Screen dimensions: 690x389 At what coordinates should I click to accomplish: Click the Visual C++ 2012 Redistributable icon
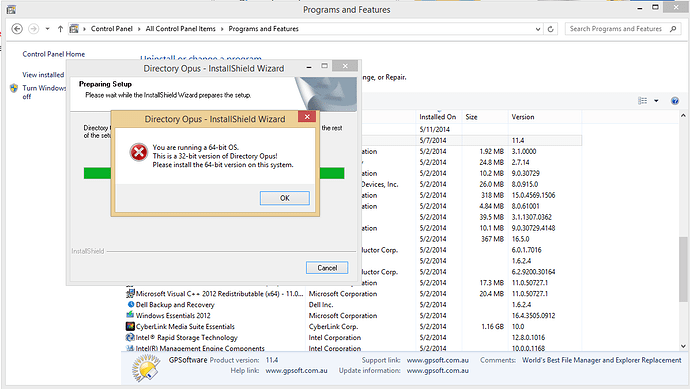pyautogui.click(x=130, y=293)
